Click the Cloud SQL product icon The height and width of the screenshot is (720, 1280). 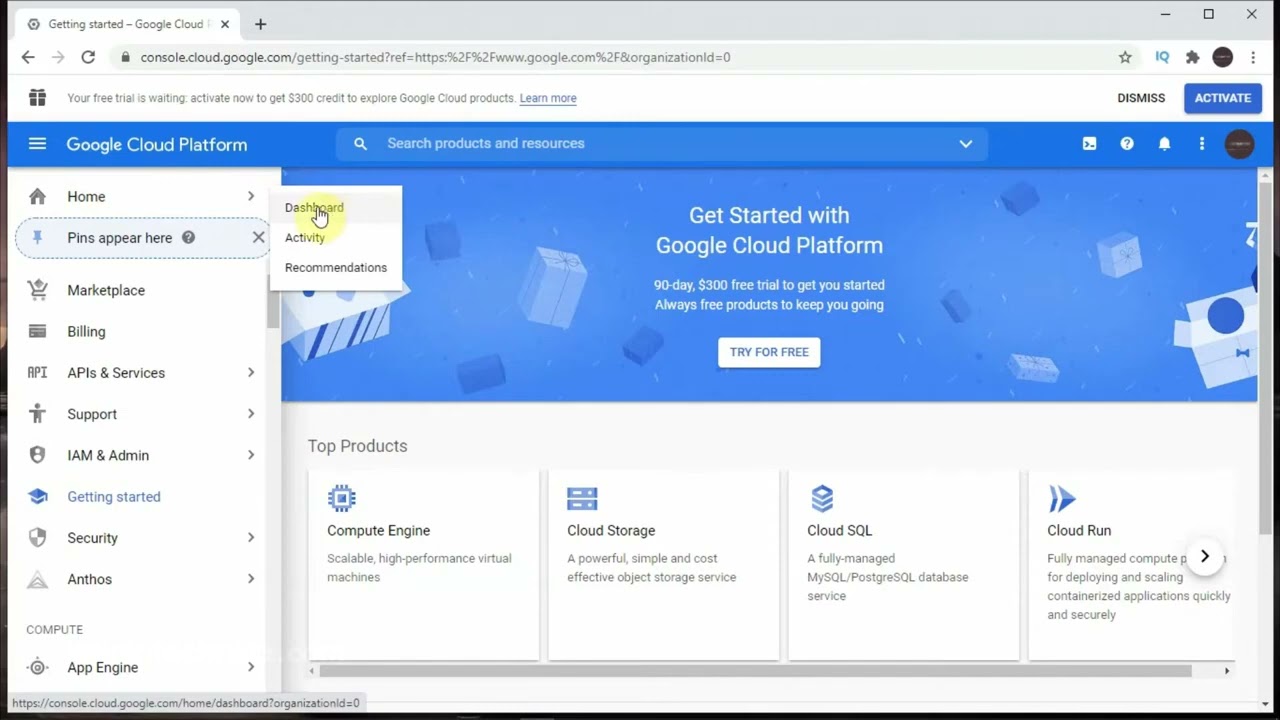(x=822, y=498)
